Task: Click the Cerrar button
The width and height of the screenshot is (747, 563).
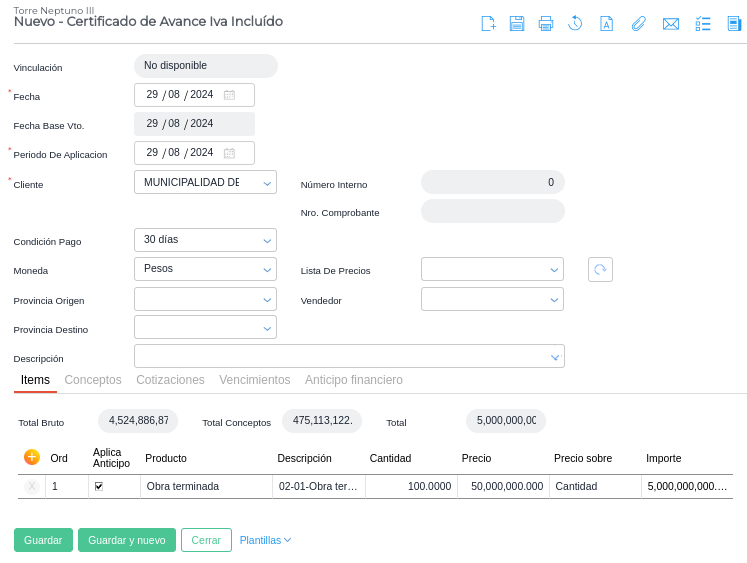Action: coord(206,540)
